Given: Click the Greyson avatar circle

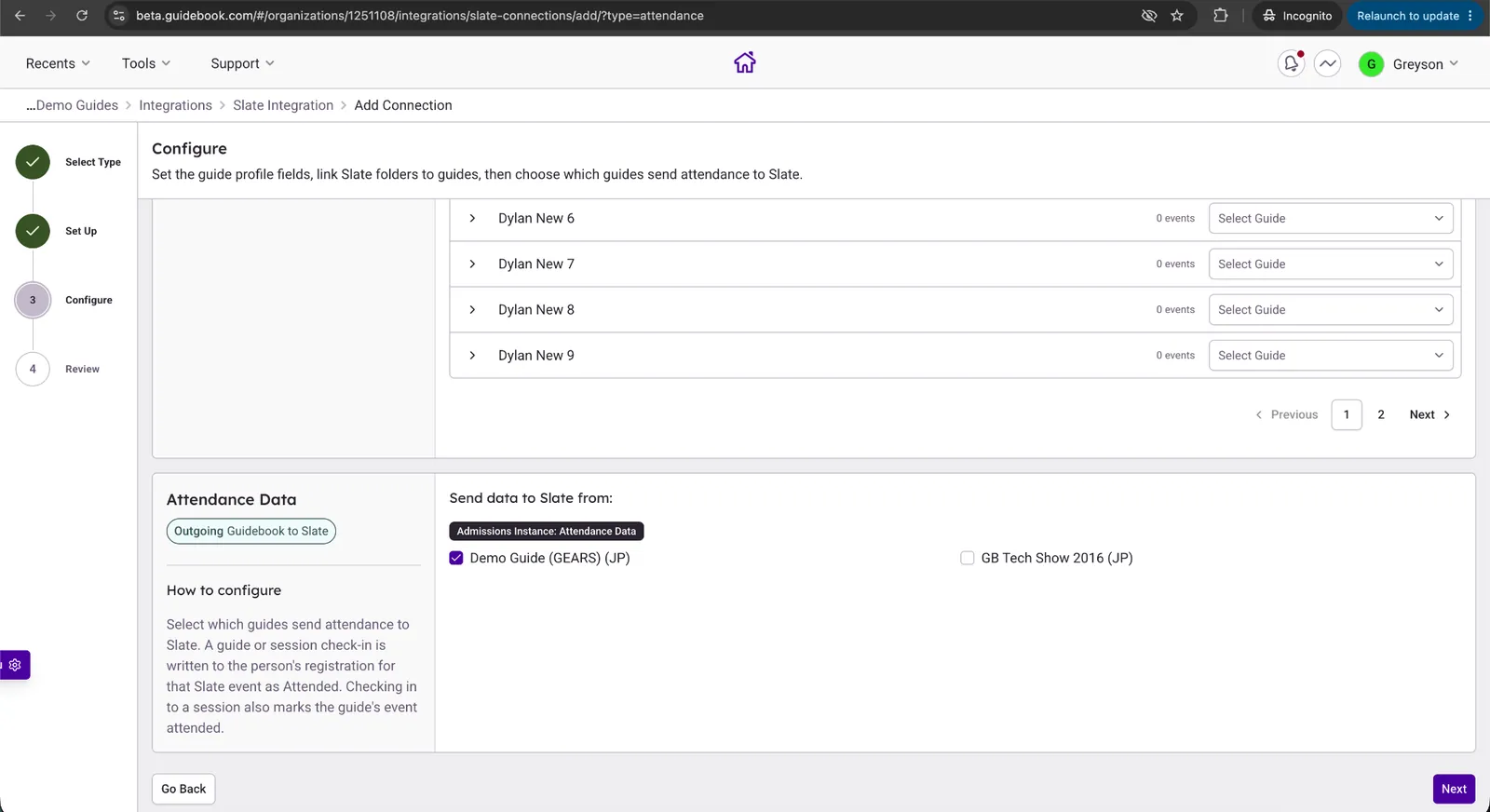Looking at the screenshot, I should point(1371,64).
